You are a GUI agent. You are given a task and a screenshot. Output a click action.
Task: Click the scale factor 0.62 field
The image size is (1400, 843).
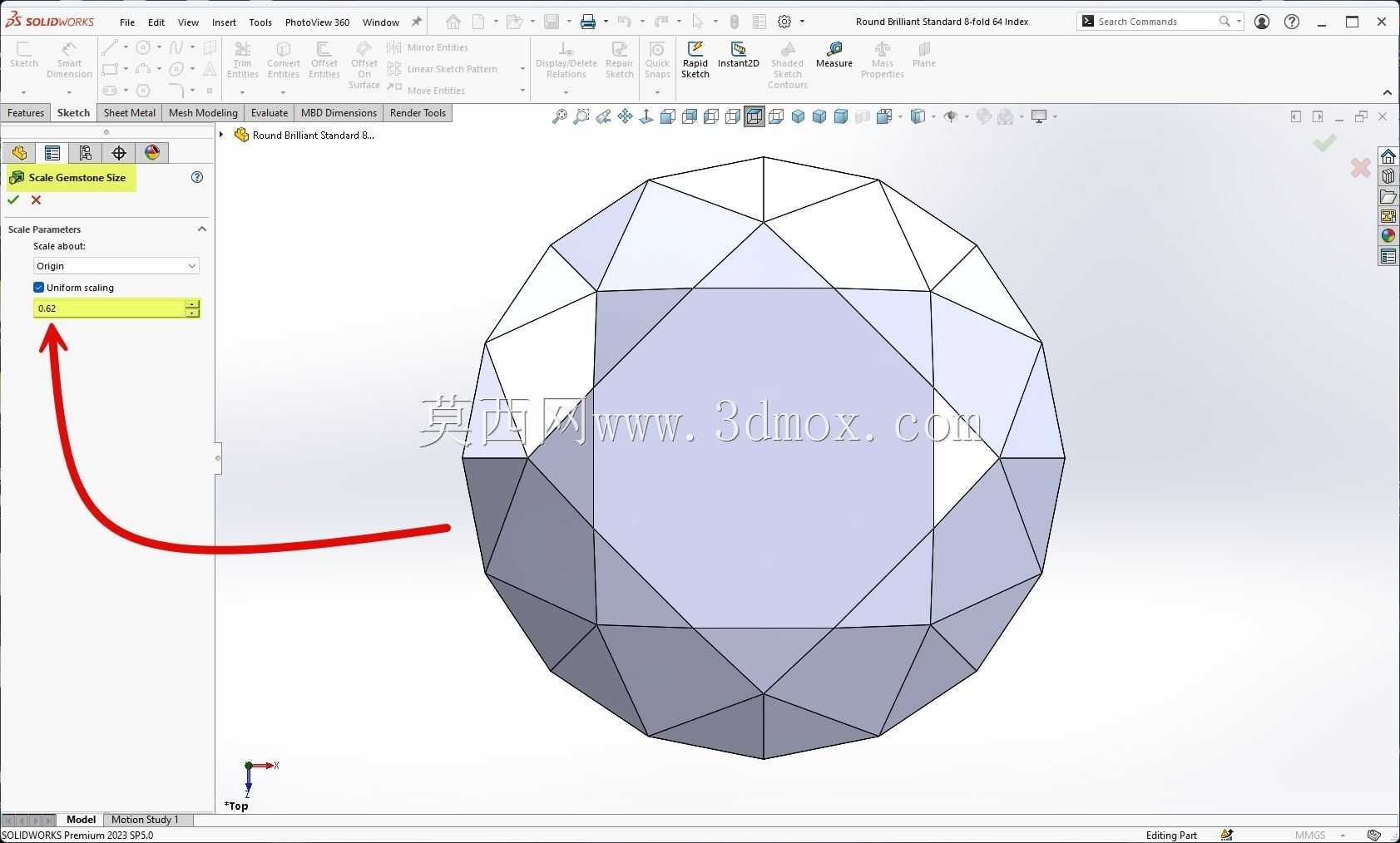109,308
